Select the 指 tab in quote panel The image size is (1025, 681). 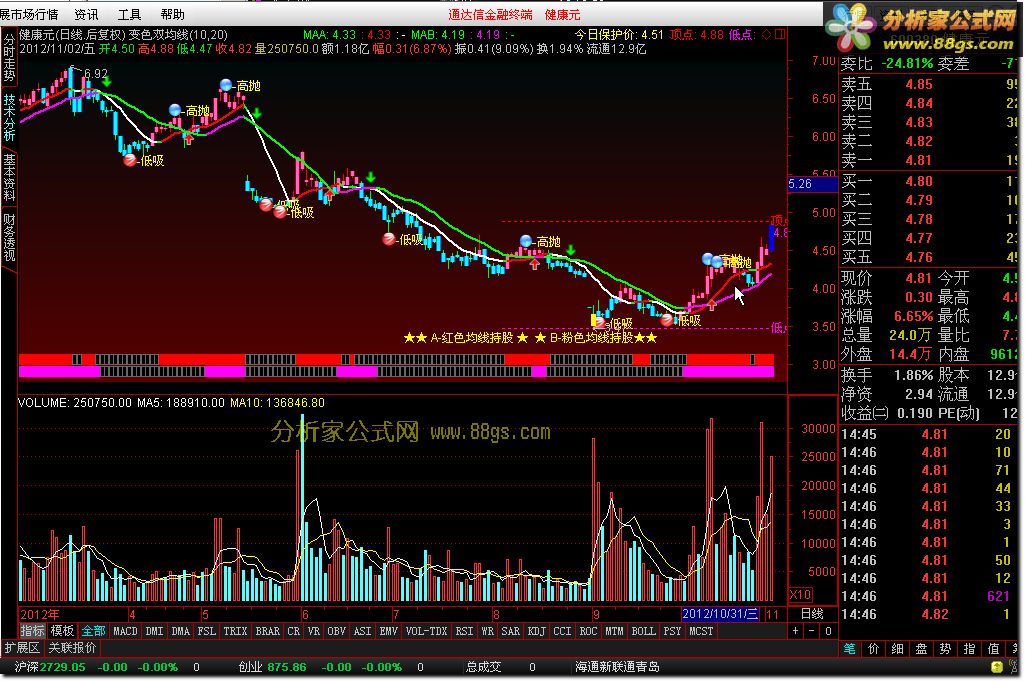[x=969, y=648]
